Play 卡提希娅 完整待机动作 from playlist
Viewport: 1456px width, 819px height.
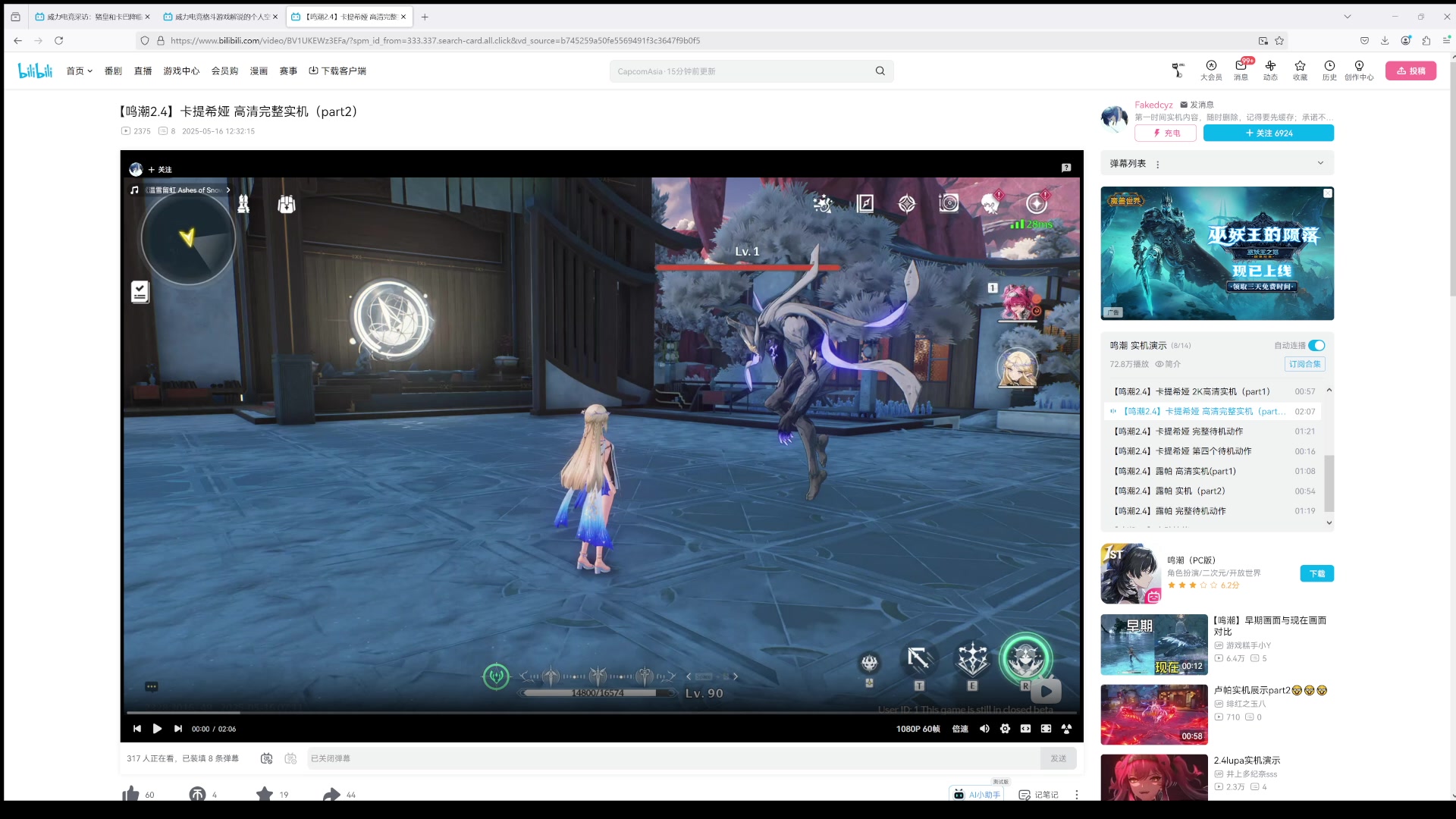click(1213, 431)
